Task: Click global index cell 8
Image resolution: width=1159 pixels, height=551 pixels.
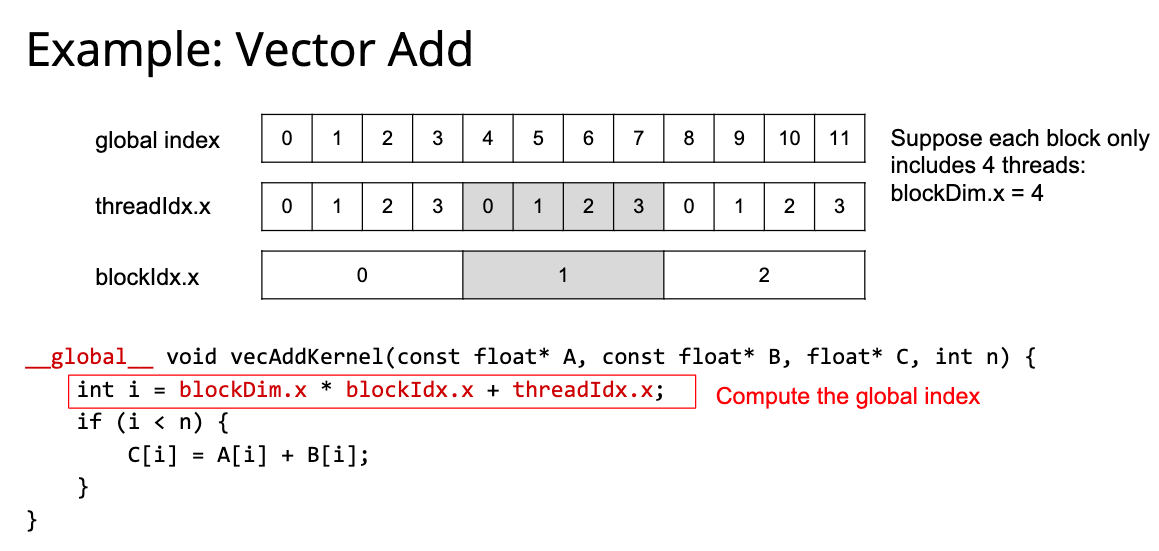Action: pyautogui.click(x=689, y=138)
